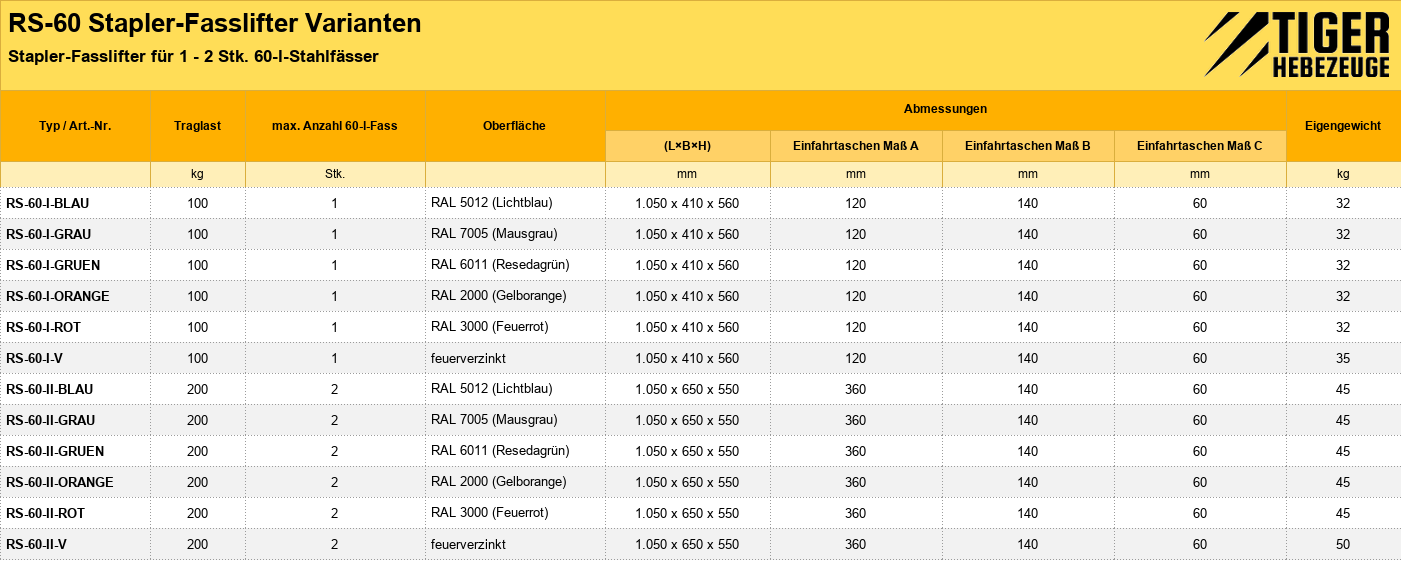This screenshot has width=1401, height=567.
Task: Select article RS-60-I-ORANGE
Action: coord(58,296)
